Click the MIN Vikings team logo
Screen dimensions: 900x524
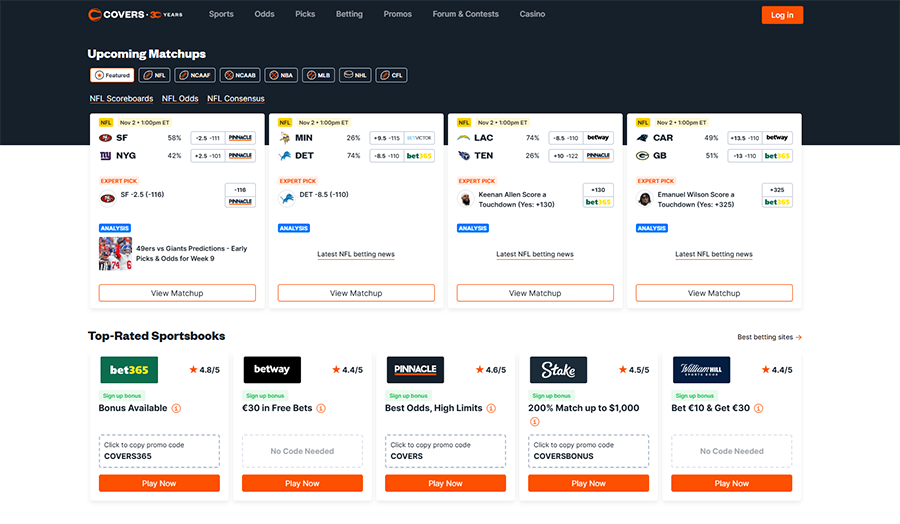tap(285, 138)
